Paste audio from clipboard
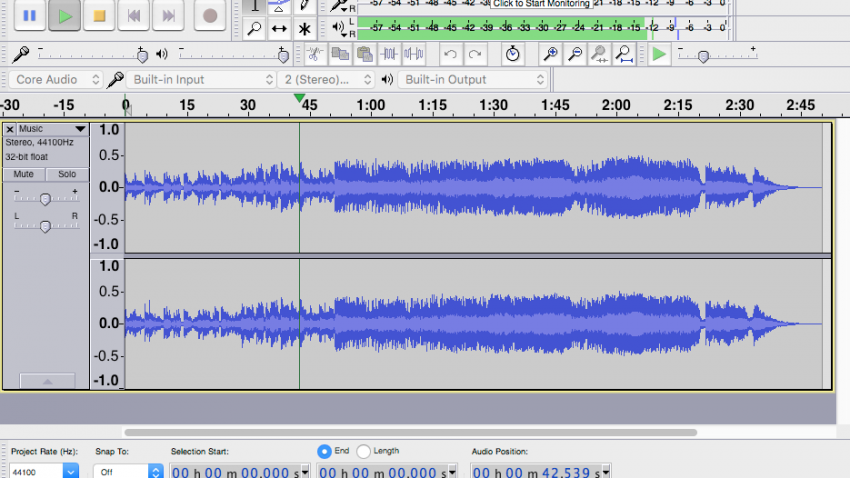 [365, 54]
